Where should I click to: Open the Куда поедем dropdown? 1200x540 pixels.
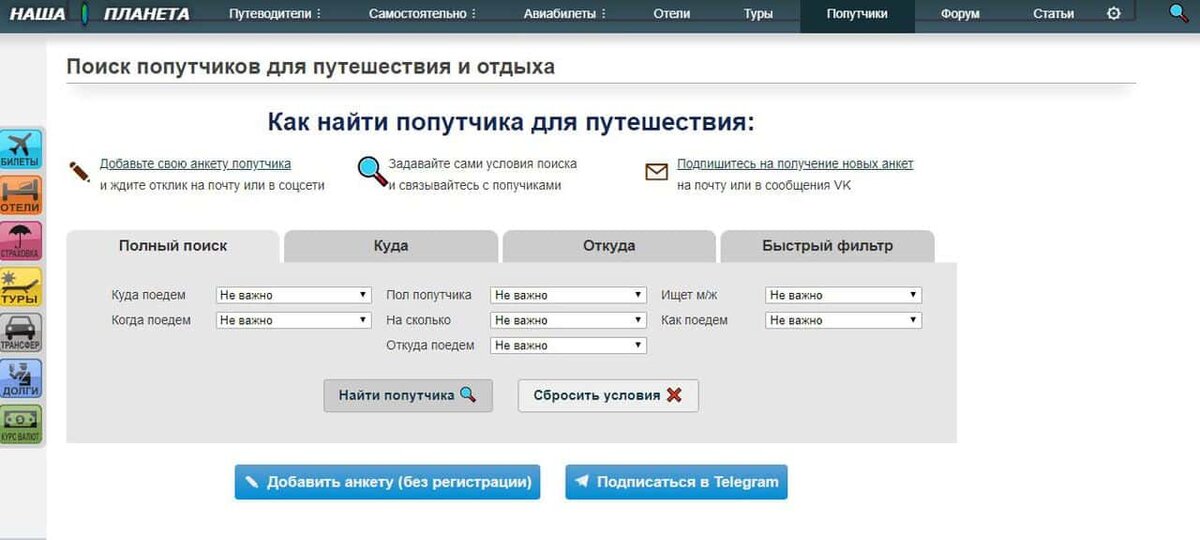tap(294, 295)
